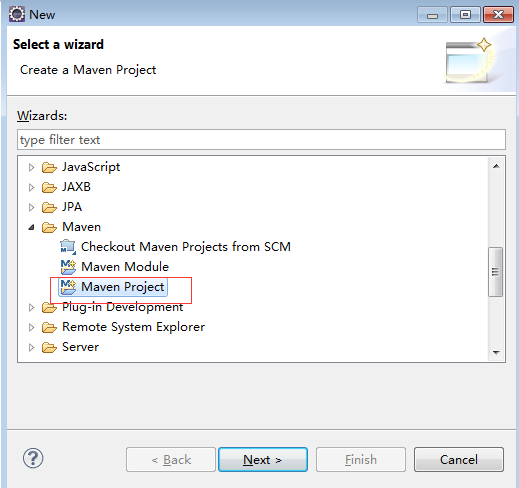Cancel the New wizard dialog

click(459, 460)
